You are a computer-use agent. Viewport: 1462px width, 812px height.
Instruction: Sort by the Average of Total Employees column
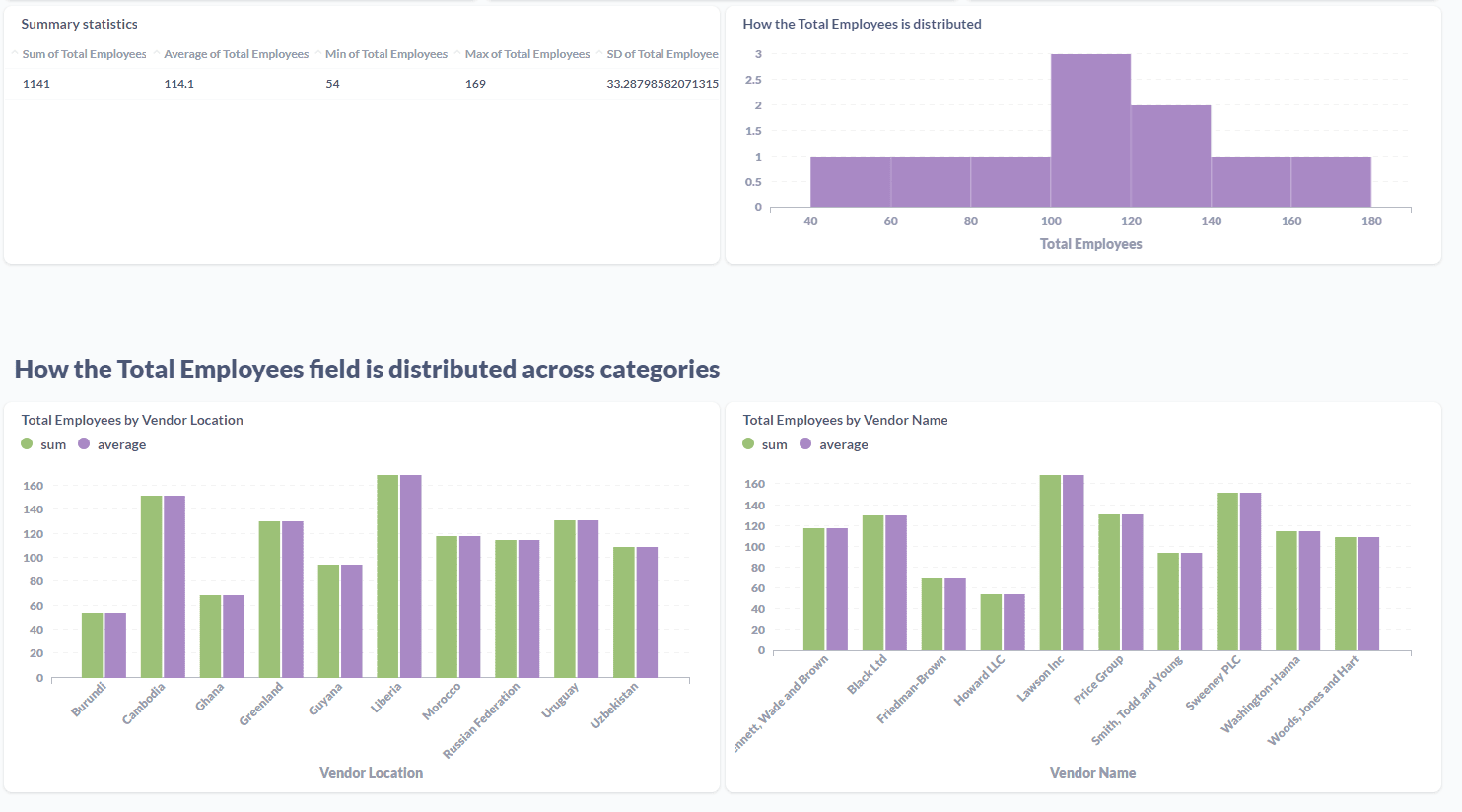pyautogui.click(x=236, y=54)
